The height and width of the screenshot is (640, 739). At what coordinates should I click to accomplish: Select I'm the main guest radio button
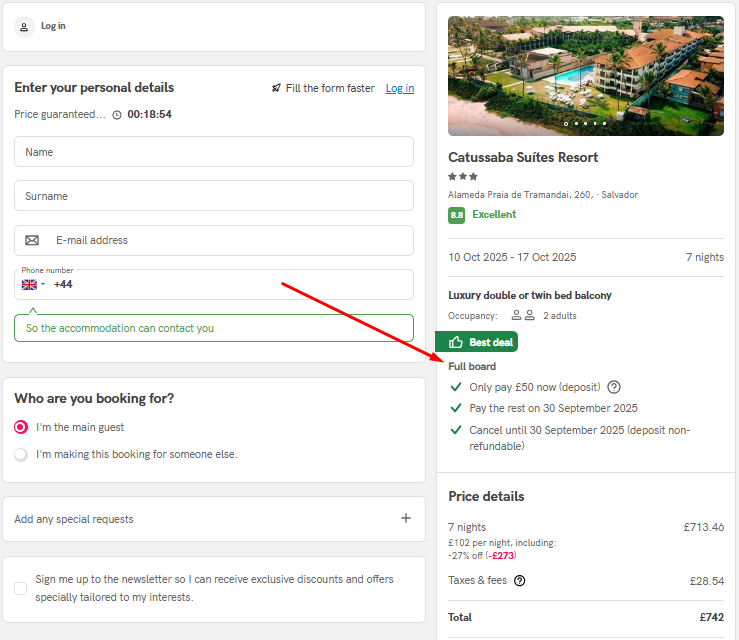[x=21, y=427]
